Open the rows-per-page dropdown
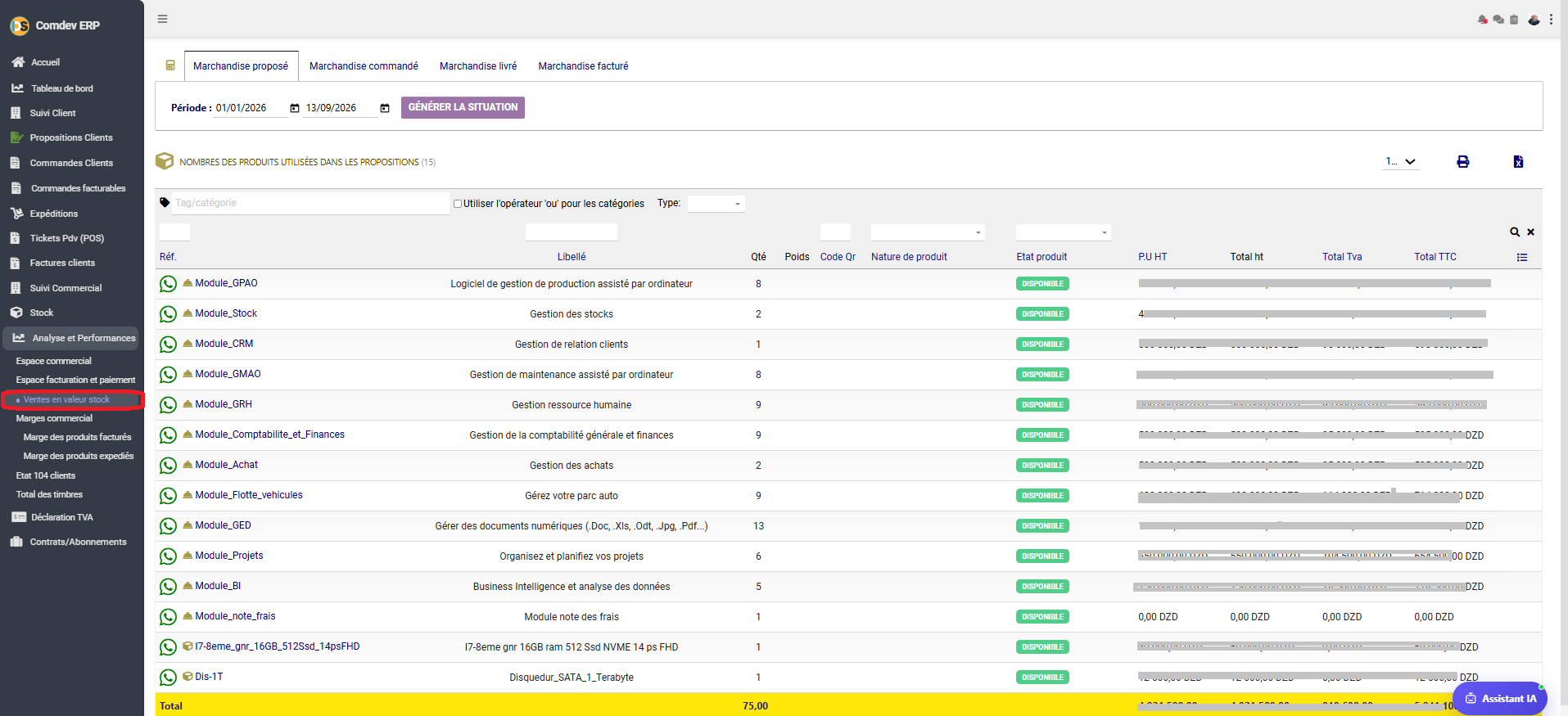 (1400, 161)
